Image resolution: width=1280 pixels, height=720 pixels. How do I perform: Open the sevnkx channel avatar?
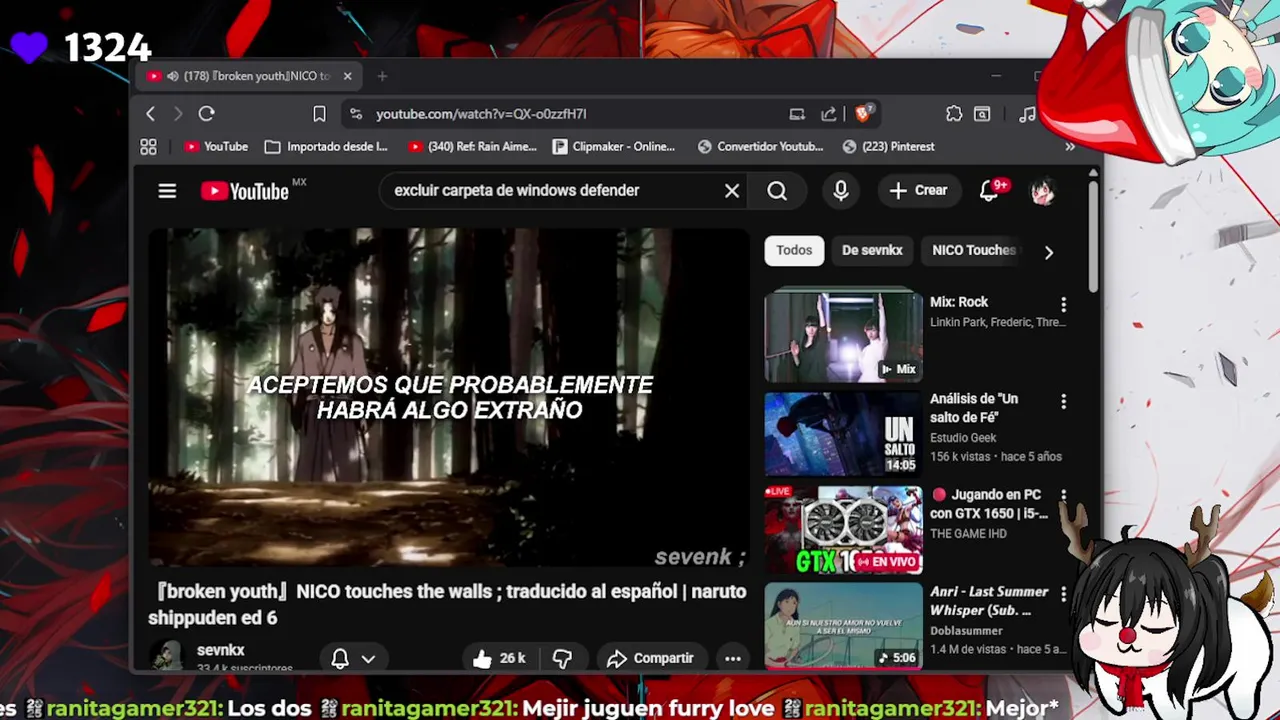pyautogui.click(x=167, y=656)
